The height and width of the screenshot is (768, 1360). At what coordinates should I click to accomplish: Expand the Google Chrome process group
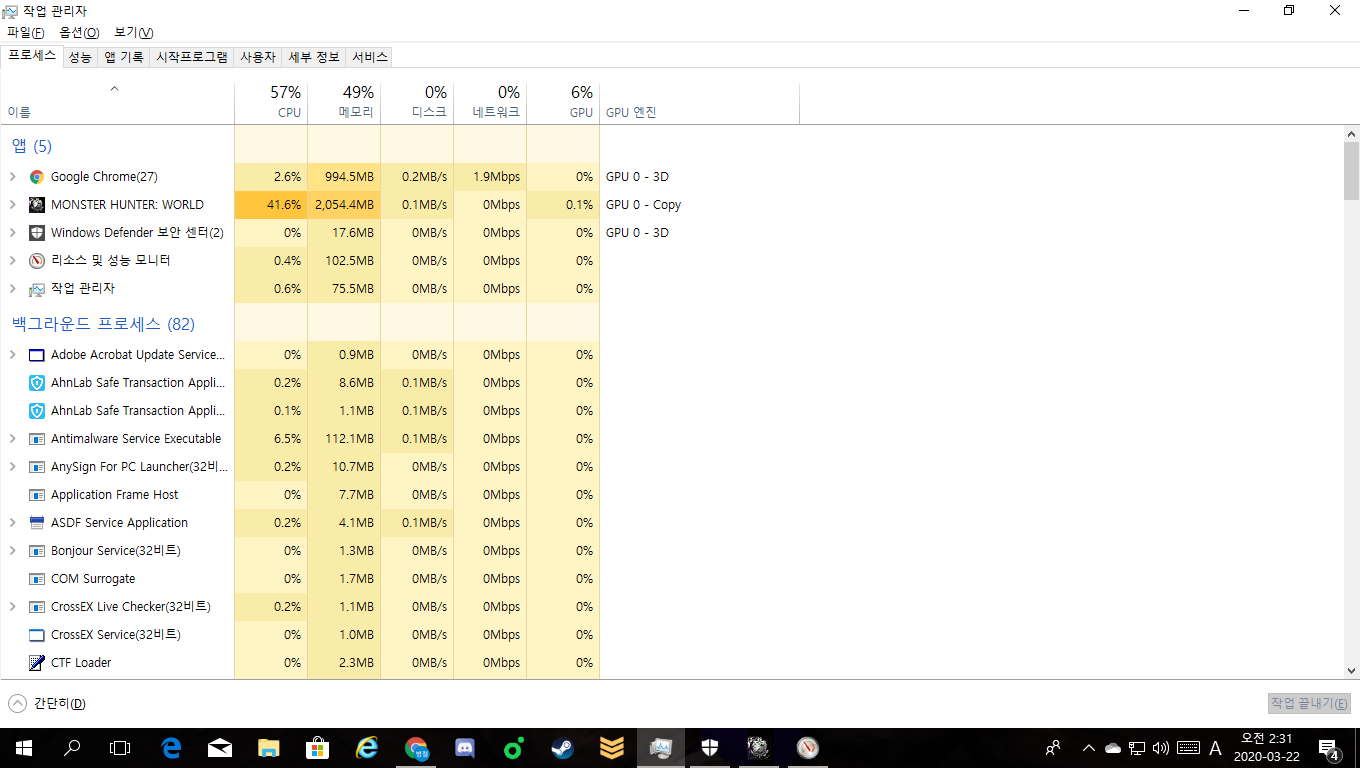pos(13,177)
